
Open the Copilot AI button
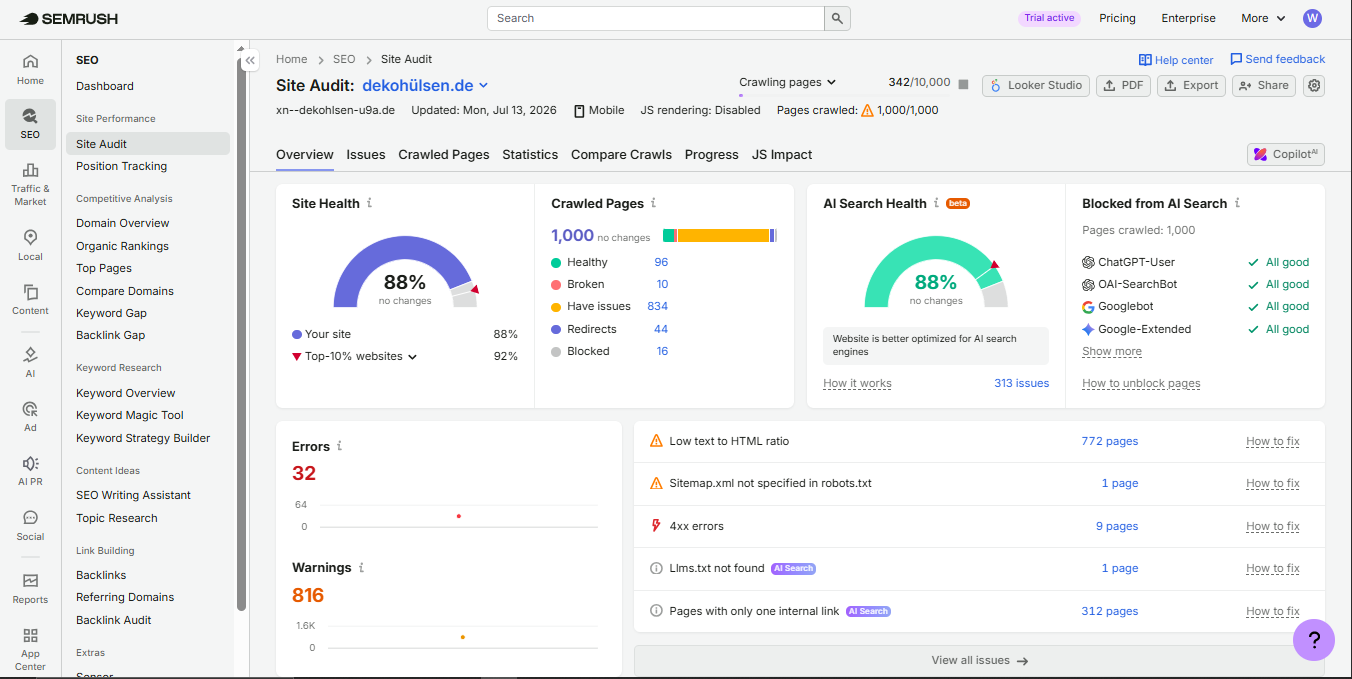pos(1286,154)
